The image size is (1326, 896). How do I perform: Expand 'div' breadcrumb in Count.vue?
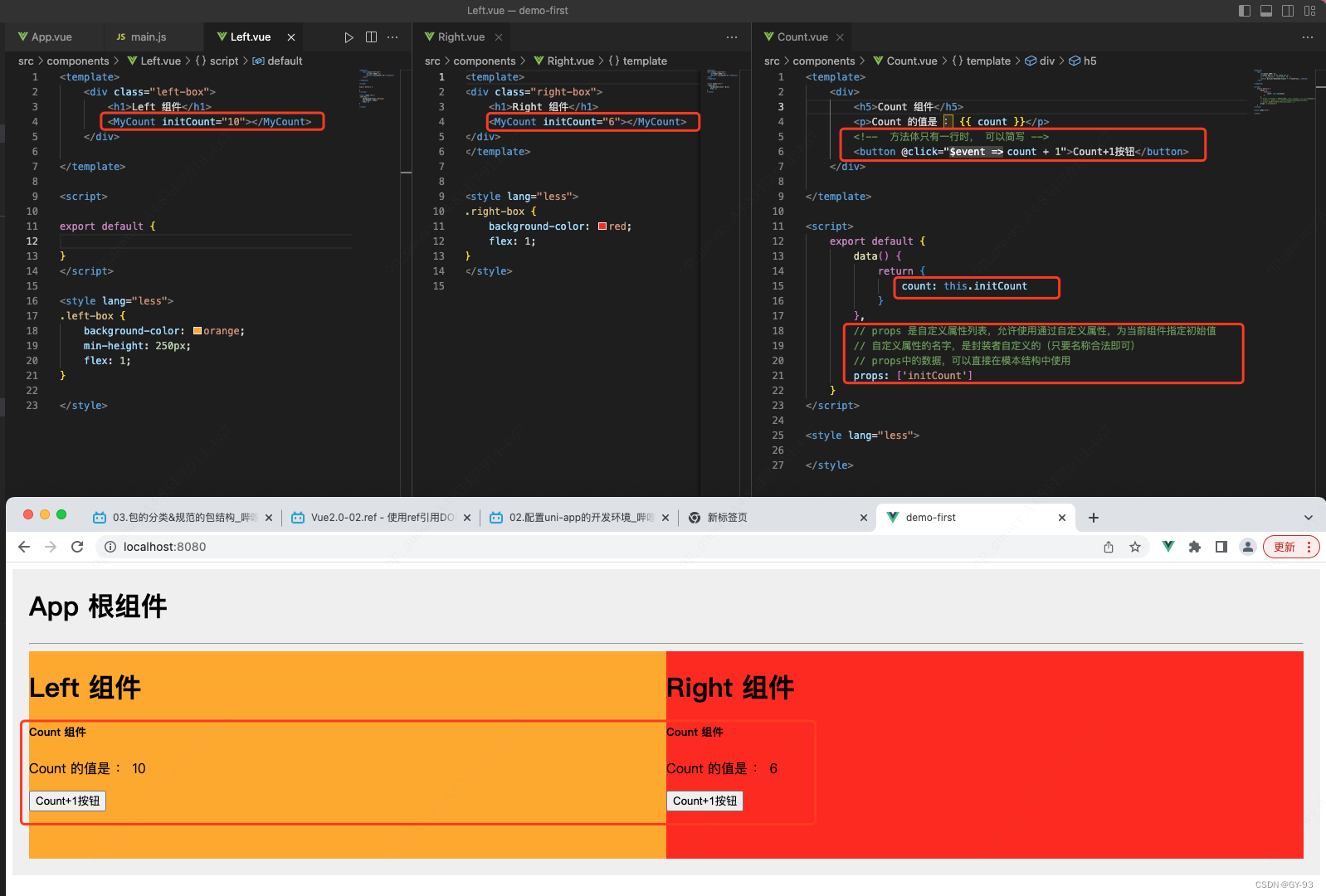click(x=1040, y=61)
